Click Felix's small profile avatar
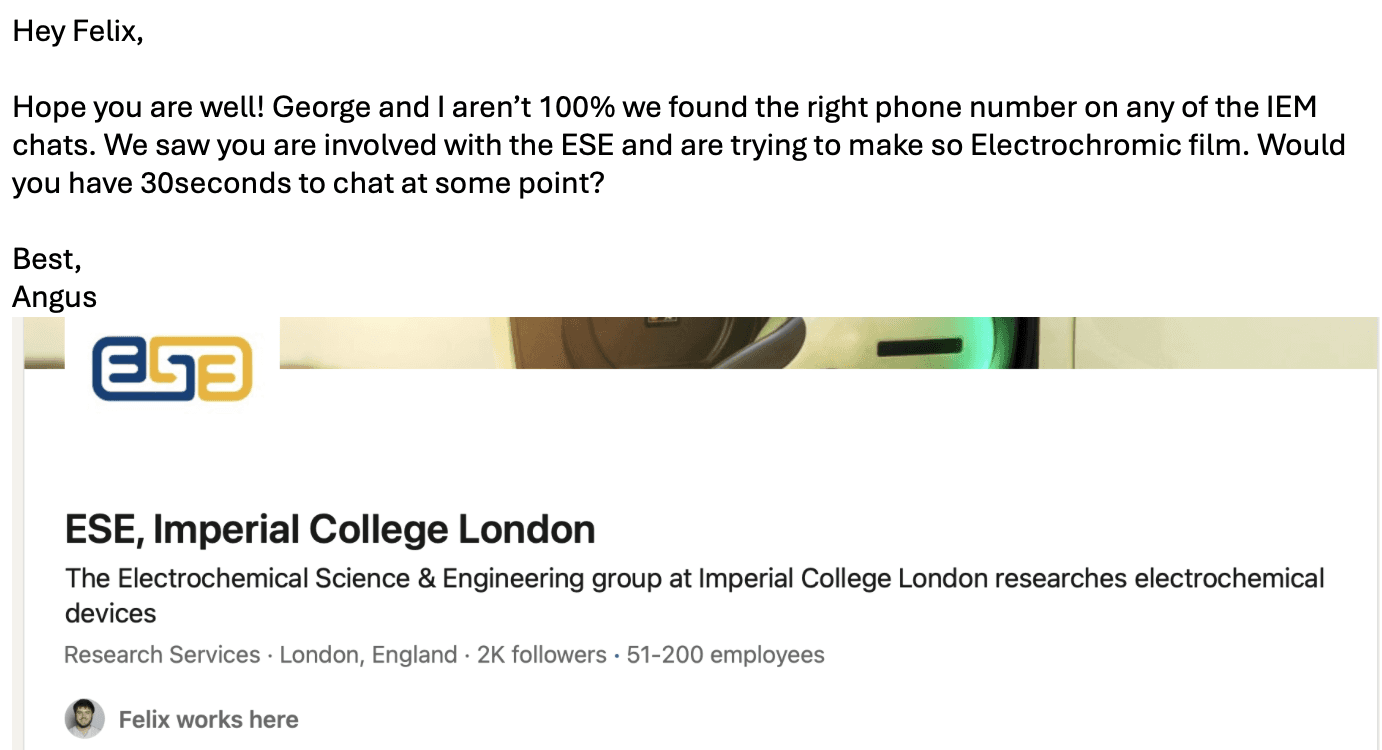1382x750 pixels. click(x=84, y=719)
